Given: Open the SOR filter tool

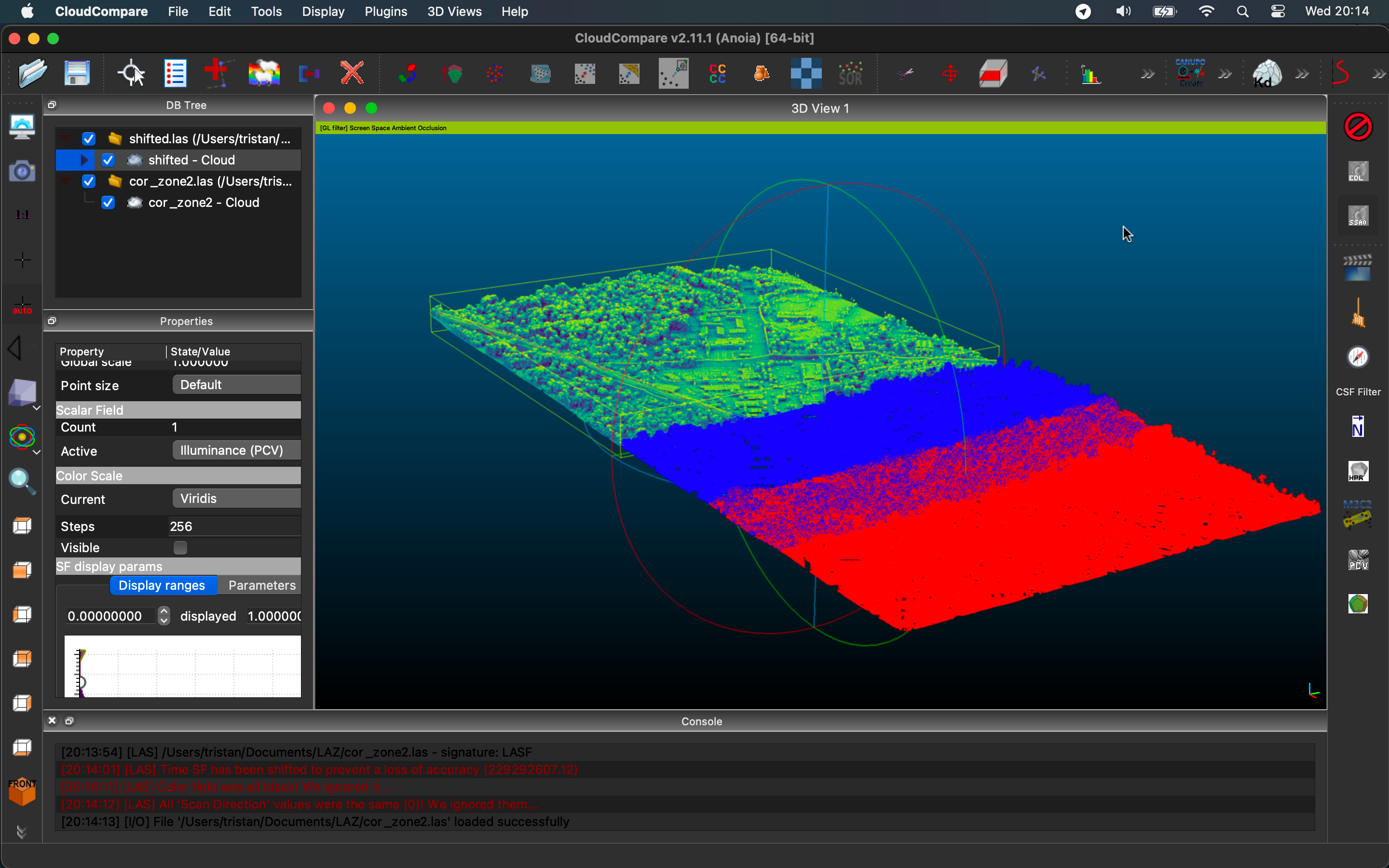Looking at the screenshot, I should (x=850, y=73).
